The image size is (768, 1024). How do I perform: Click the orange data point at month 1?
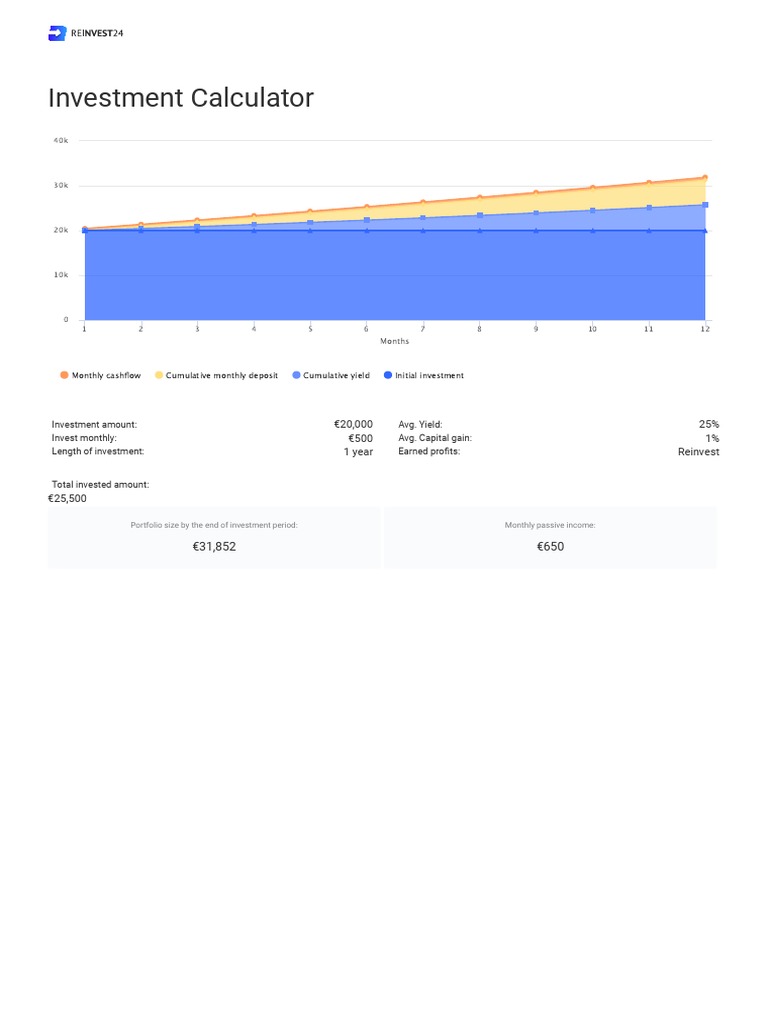pyautogui.click(x=85, y=229)
